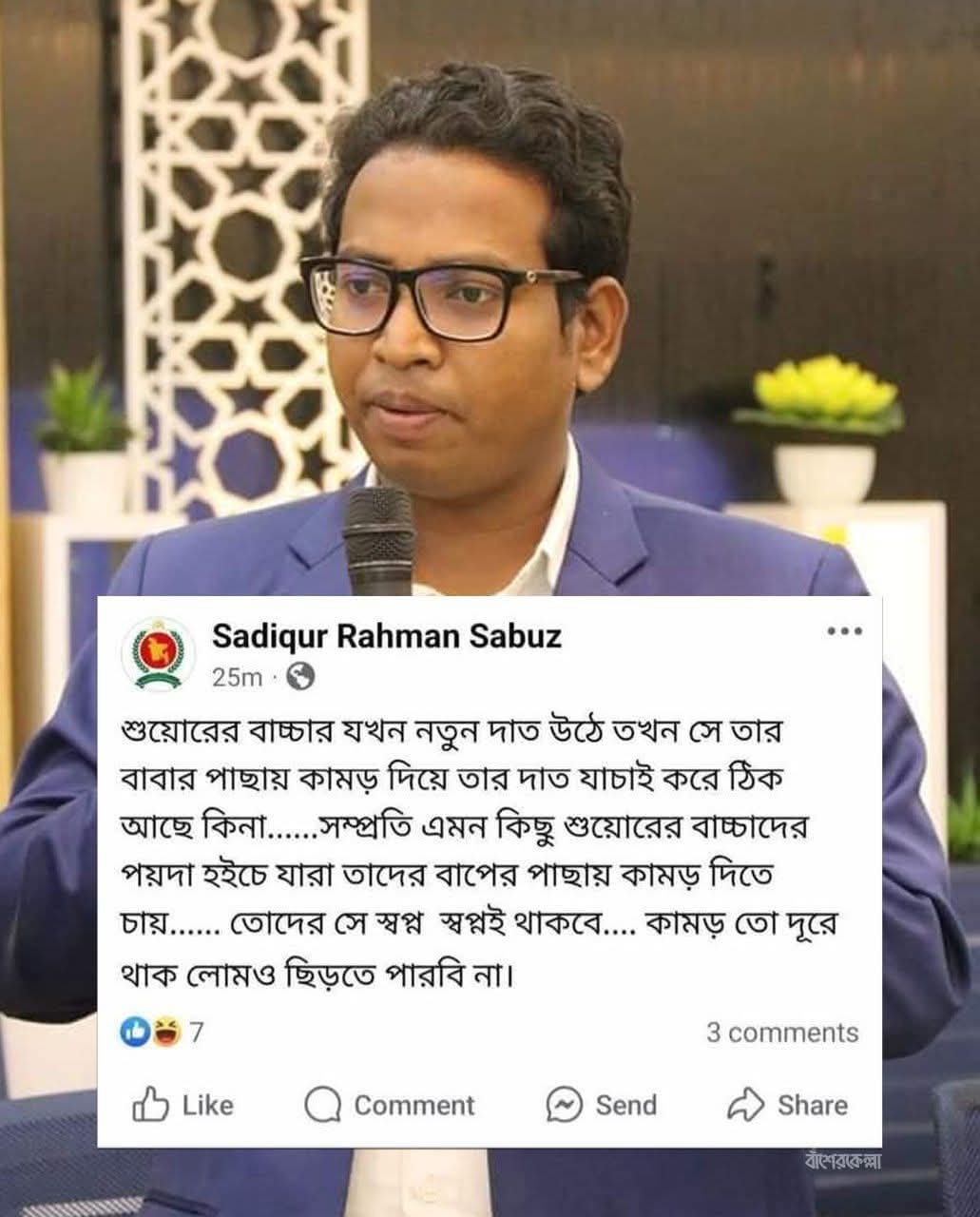Click the Like thumbs-up icon

[x=150, y=1105]
